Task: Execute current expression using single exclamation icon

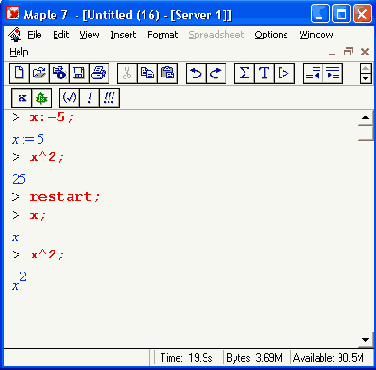Action: pyautogui.click(x=89, y=98)
